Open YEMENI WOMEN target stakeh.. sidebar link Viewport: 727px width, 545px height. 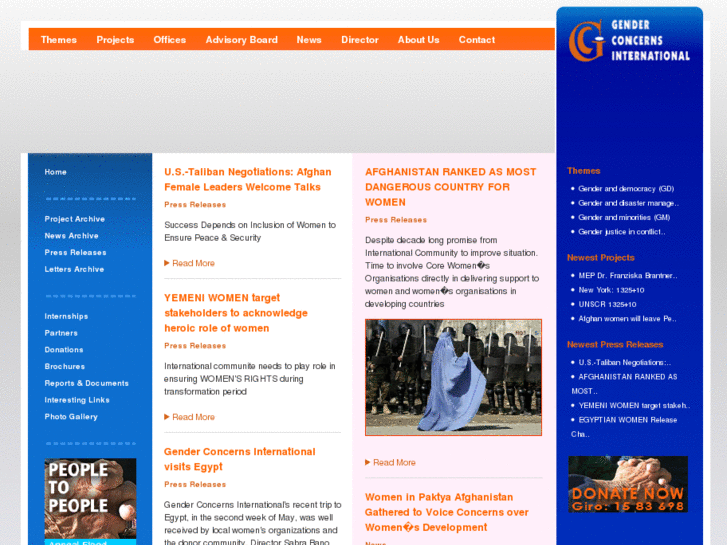click(634, 405)
